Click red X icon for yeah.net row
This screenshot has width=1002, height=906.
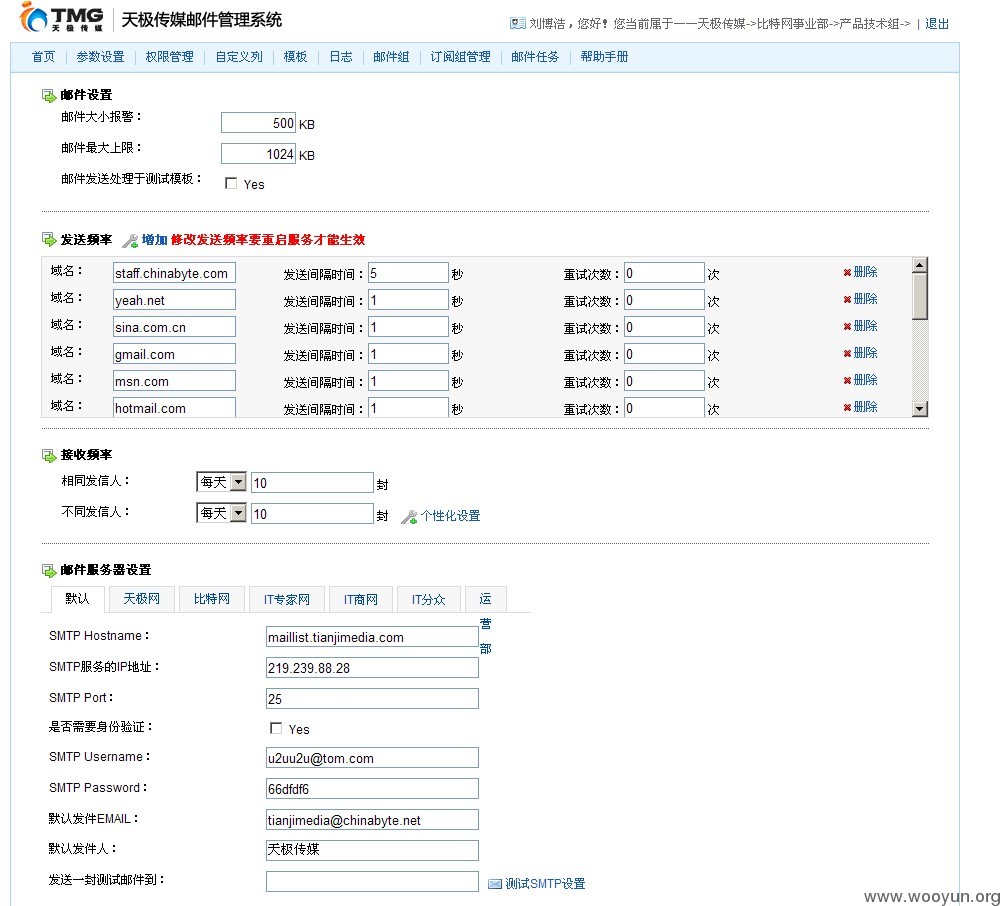click(847, 300)
